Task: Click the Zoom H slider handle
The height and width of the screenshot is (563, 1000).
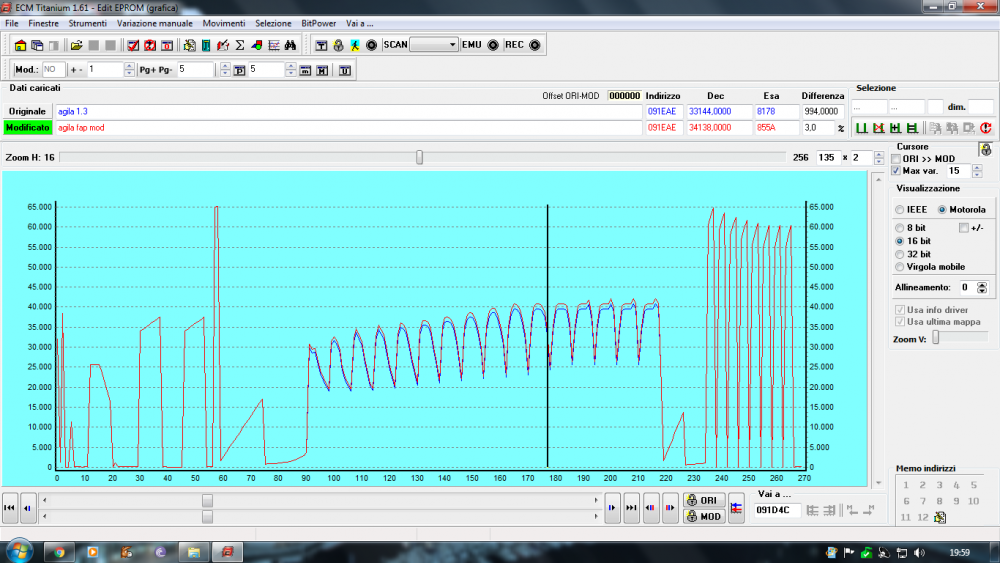Action: [x=419, y=157]
